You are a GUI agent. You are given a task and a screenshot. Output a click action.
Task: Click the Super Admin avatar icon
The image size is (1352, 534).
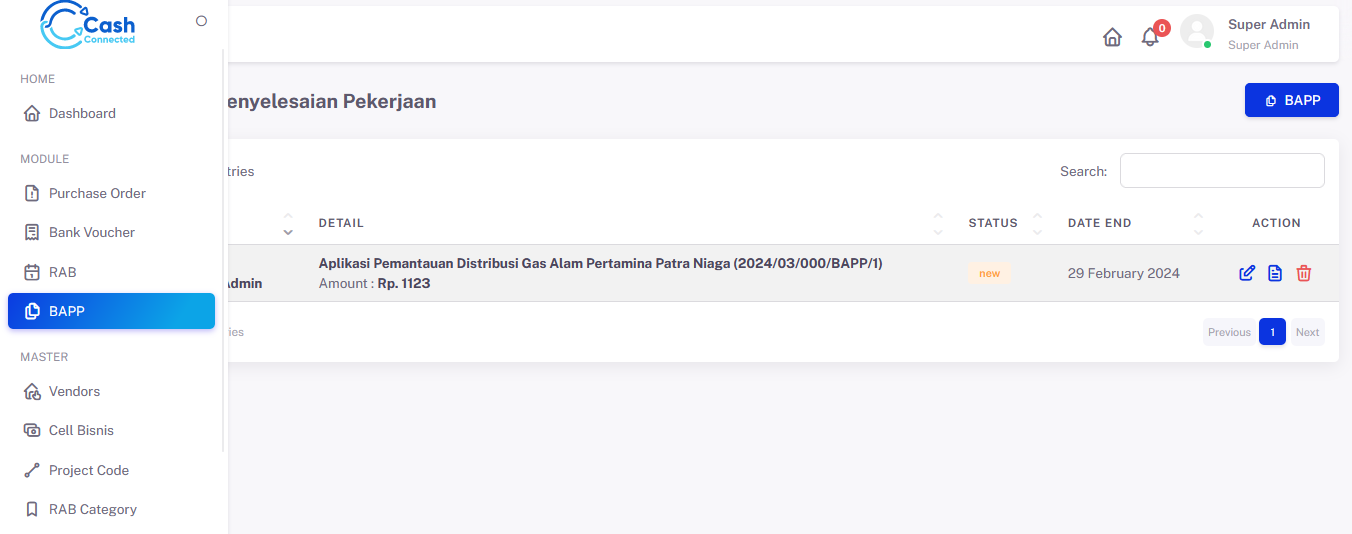(1197, 32)
